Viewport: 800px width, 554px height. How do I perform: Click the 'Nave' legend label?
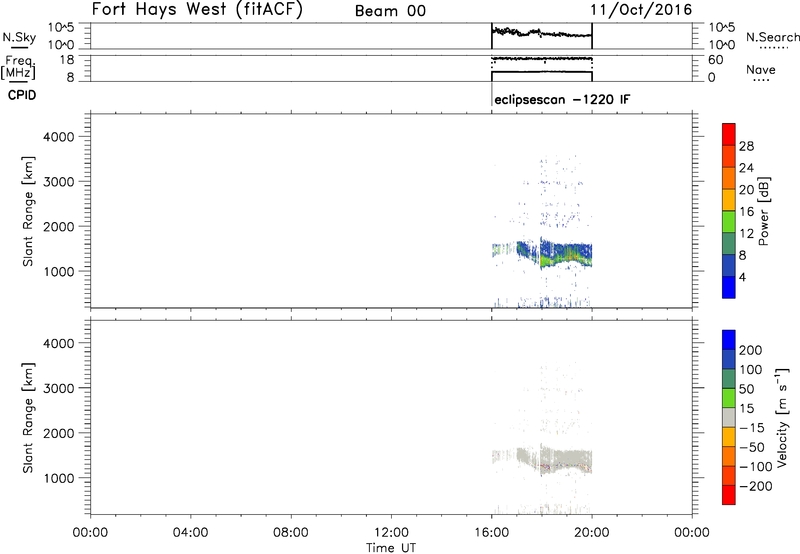(761, 69)
